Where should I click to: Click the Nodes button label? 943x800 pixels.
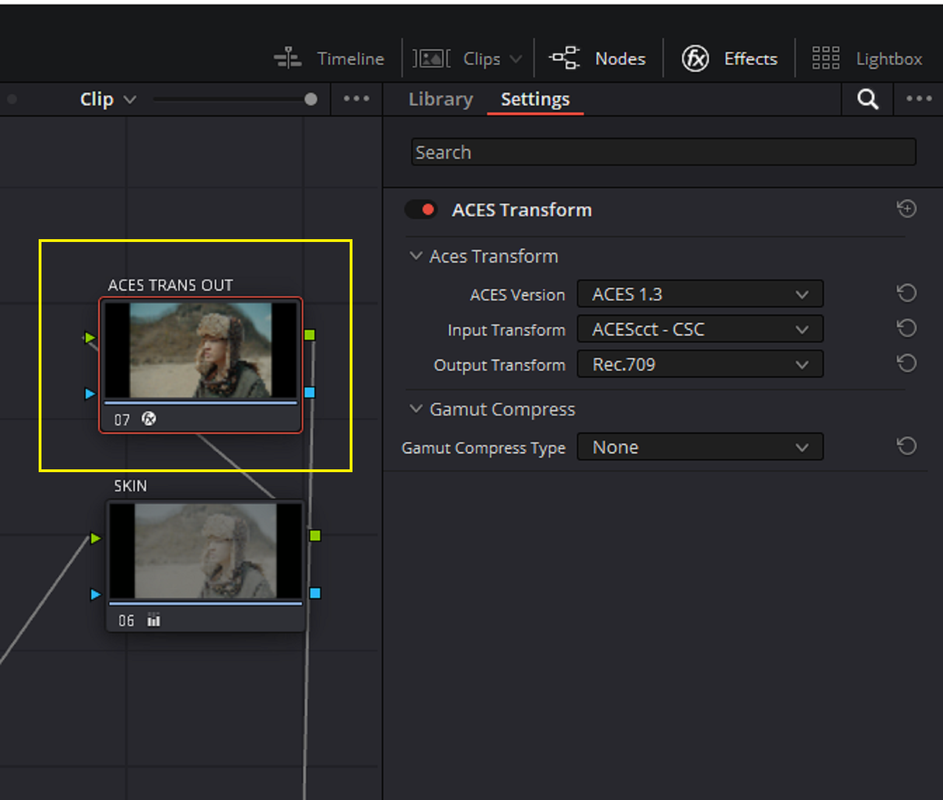pos(620,58)
